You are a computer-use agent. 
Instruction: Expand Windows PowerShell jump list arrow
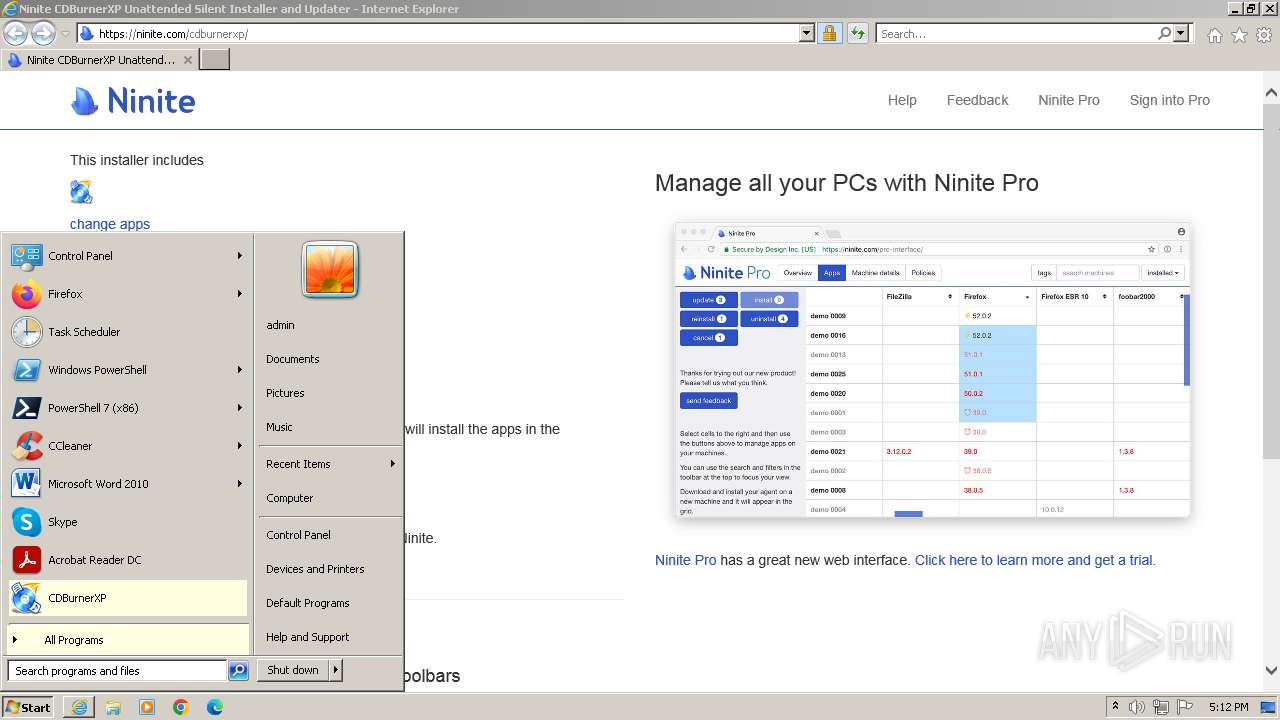pos(240,370)
